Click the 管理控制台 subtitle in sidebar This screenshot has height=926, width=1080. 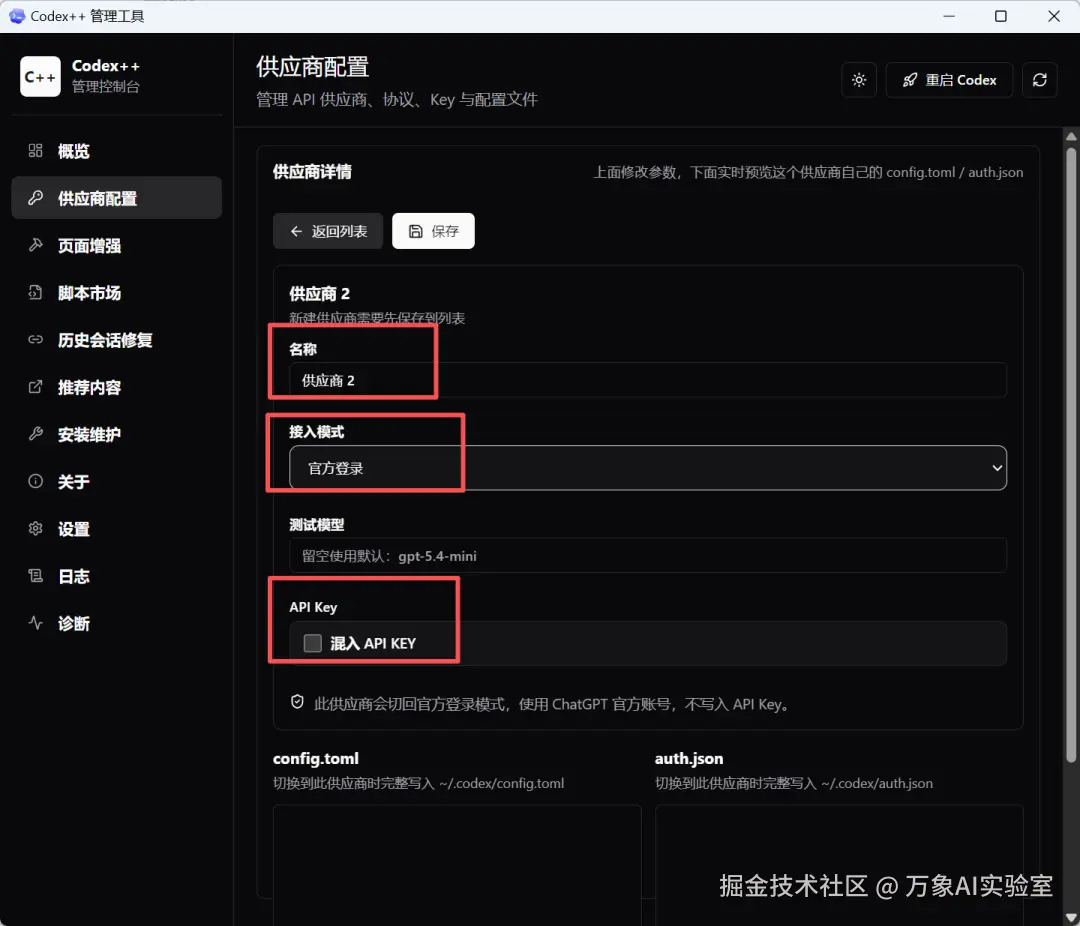click(x=105, y=87)
